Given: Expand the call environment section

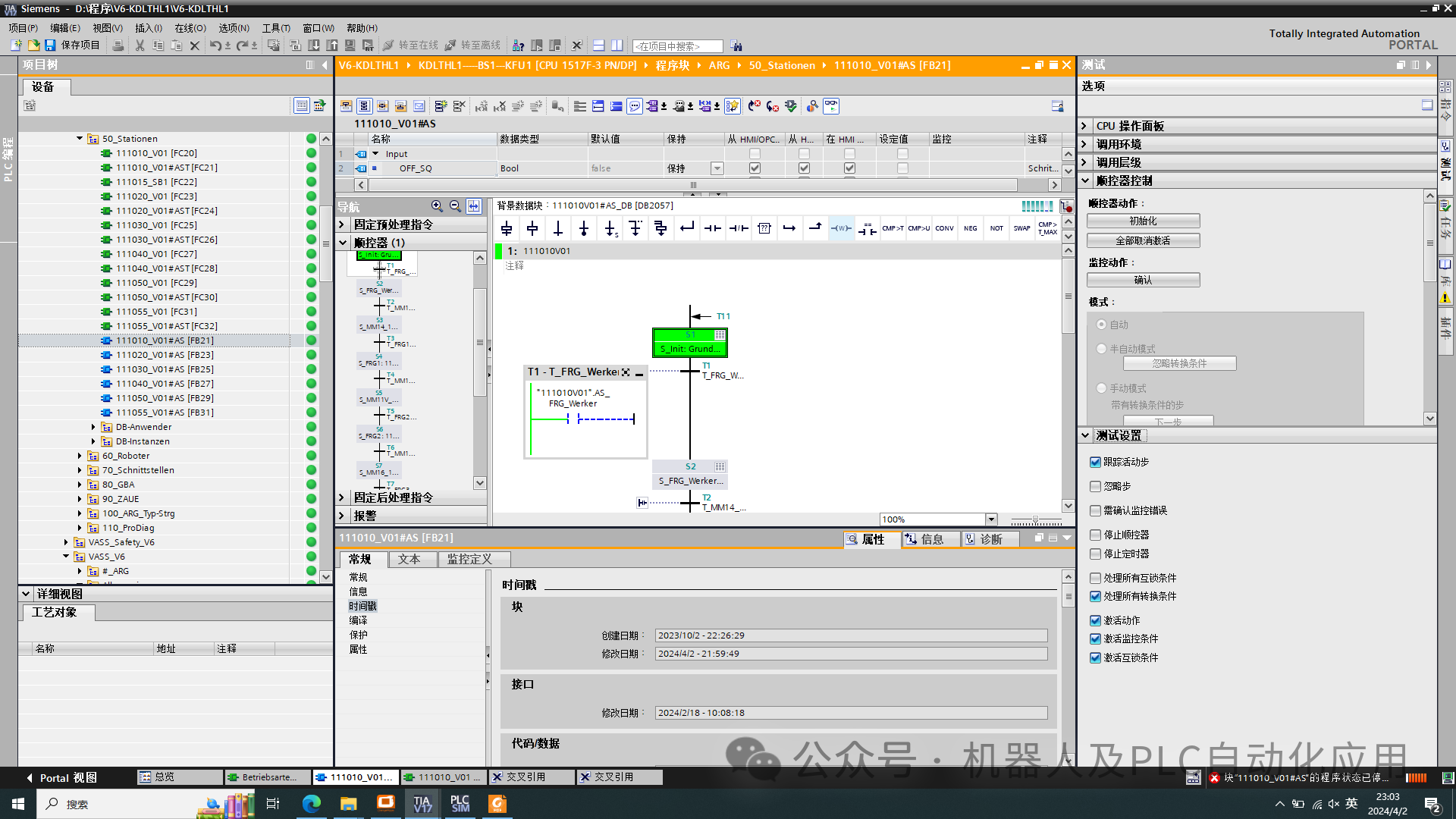Looking at the screenshot, I should tap(1084, 144).
